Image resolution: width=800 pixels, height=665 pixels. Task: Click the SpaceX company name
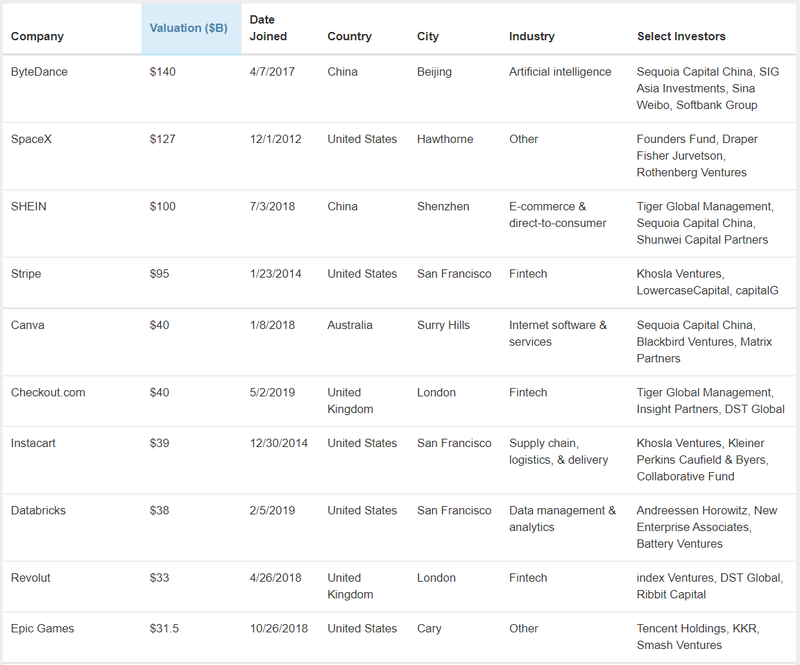(x=31, y=139)
